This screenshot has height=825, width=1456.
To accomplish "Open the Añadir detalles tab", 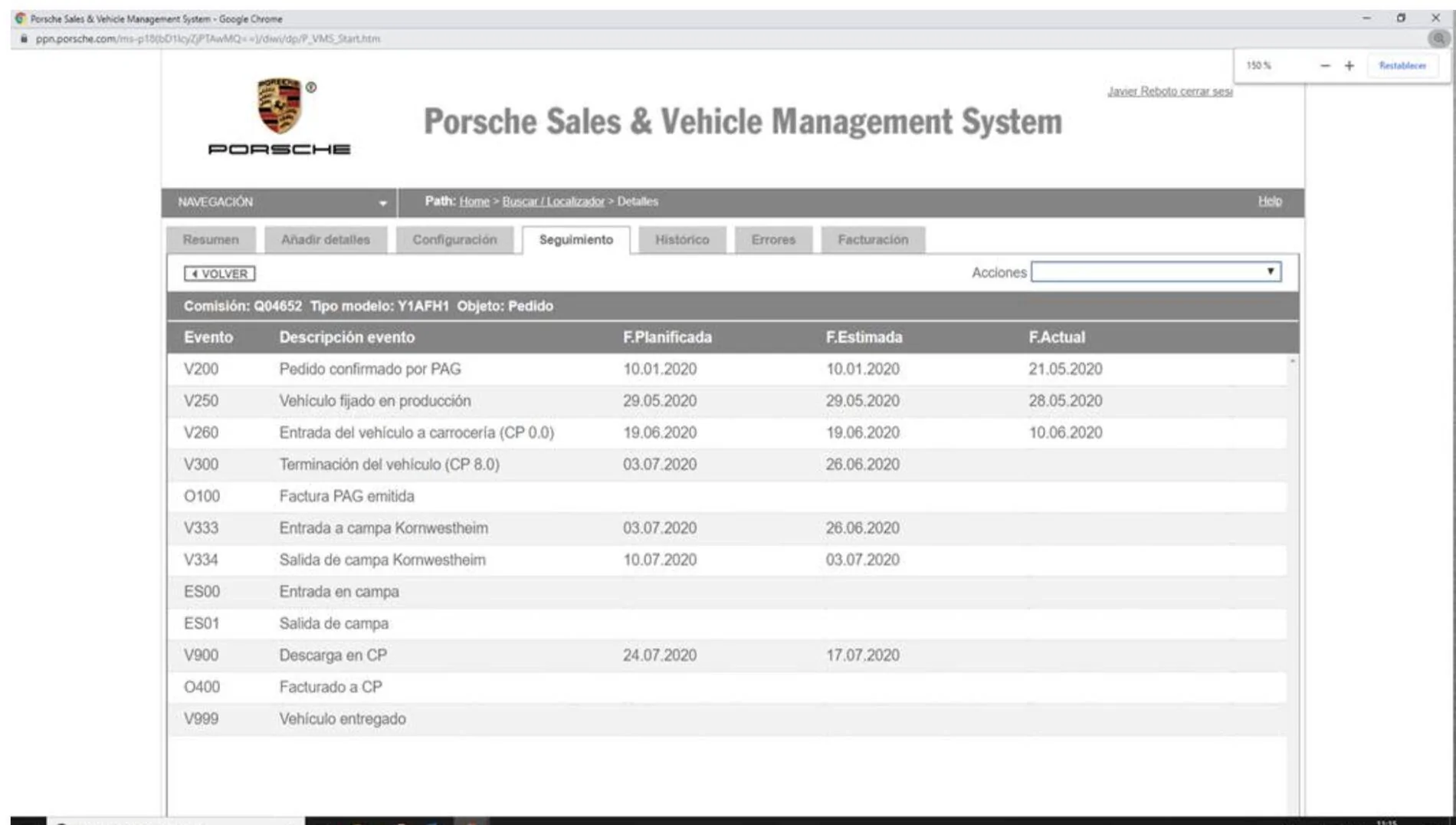I will coord(325,240).
